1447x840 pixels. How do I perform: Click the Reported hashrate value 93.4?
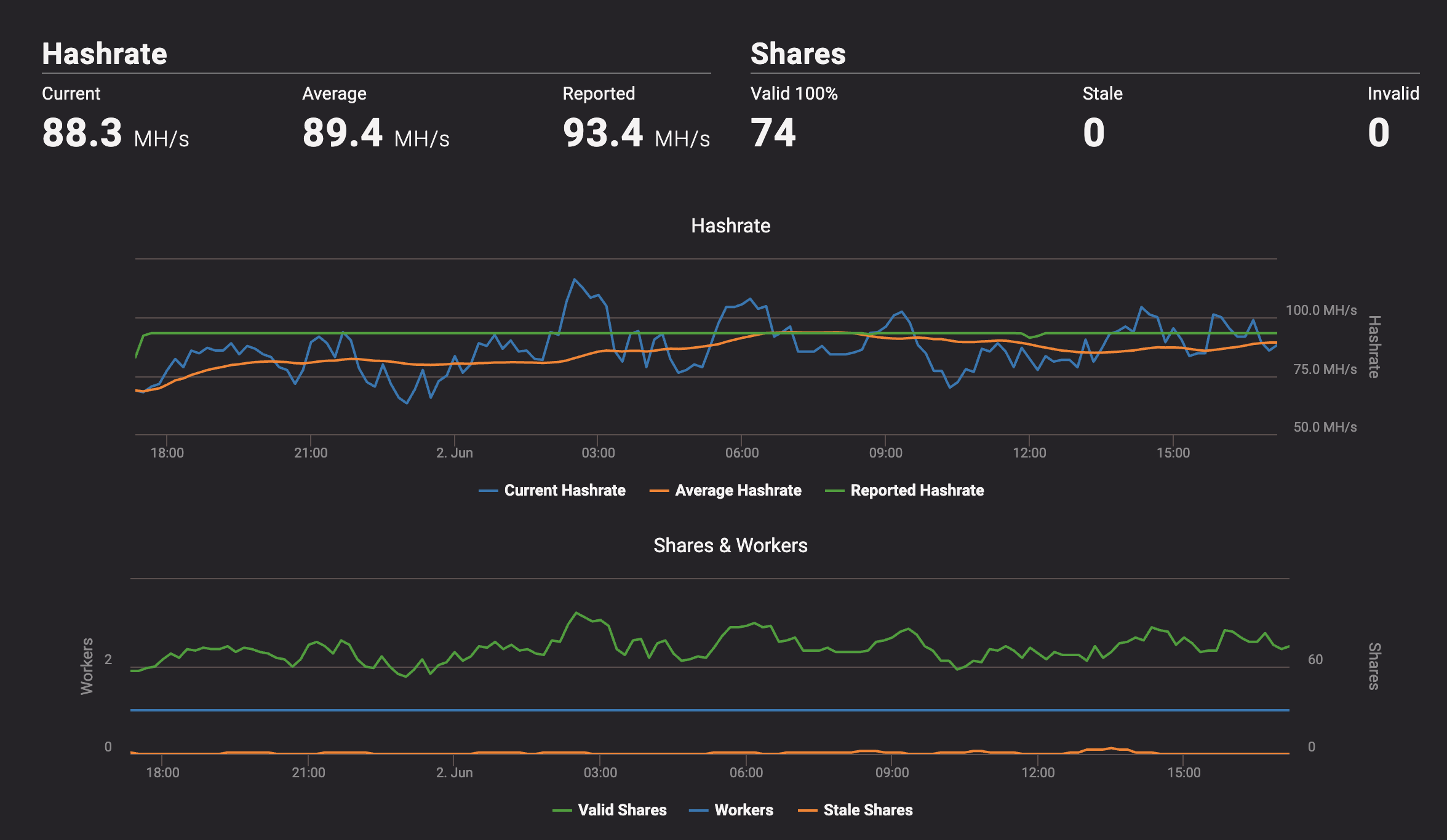tap(603, 133)
